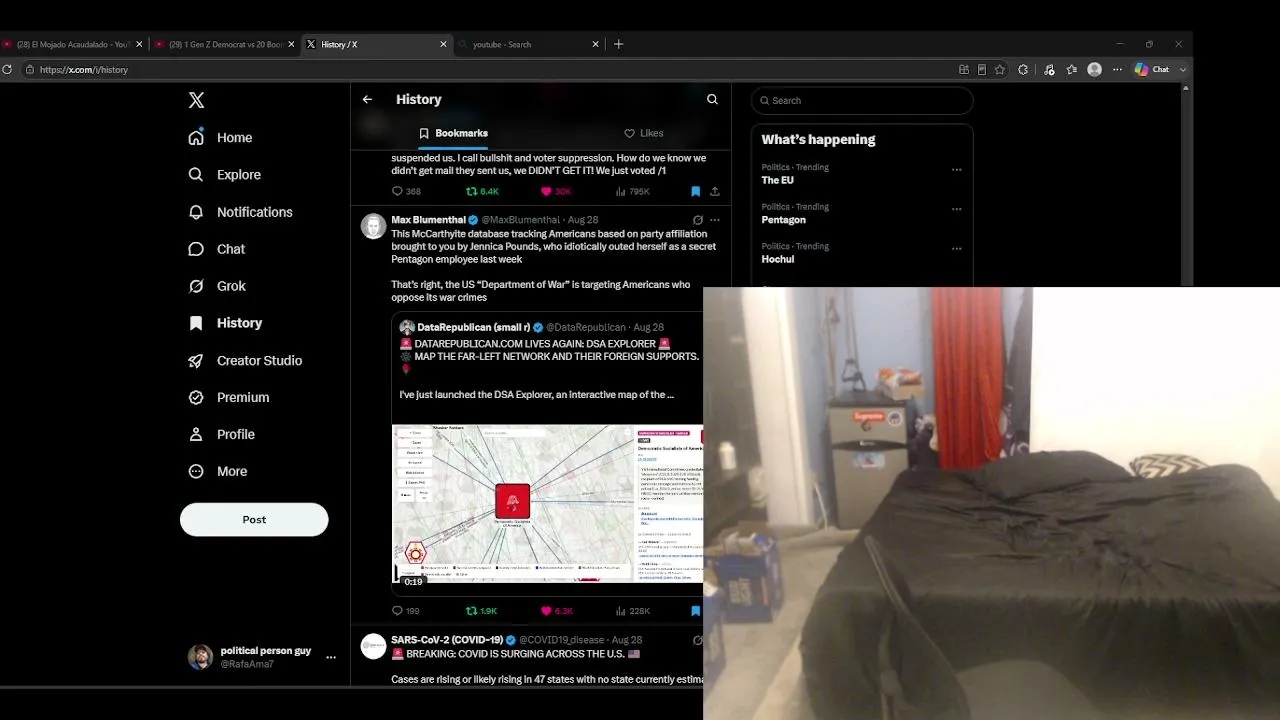Open more options for Hochul trend
The height and width of the screenshot is (720, 1280).
point(956,248)
